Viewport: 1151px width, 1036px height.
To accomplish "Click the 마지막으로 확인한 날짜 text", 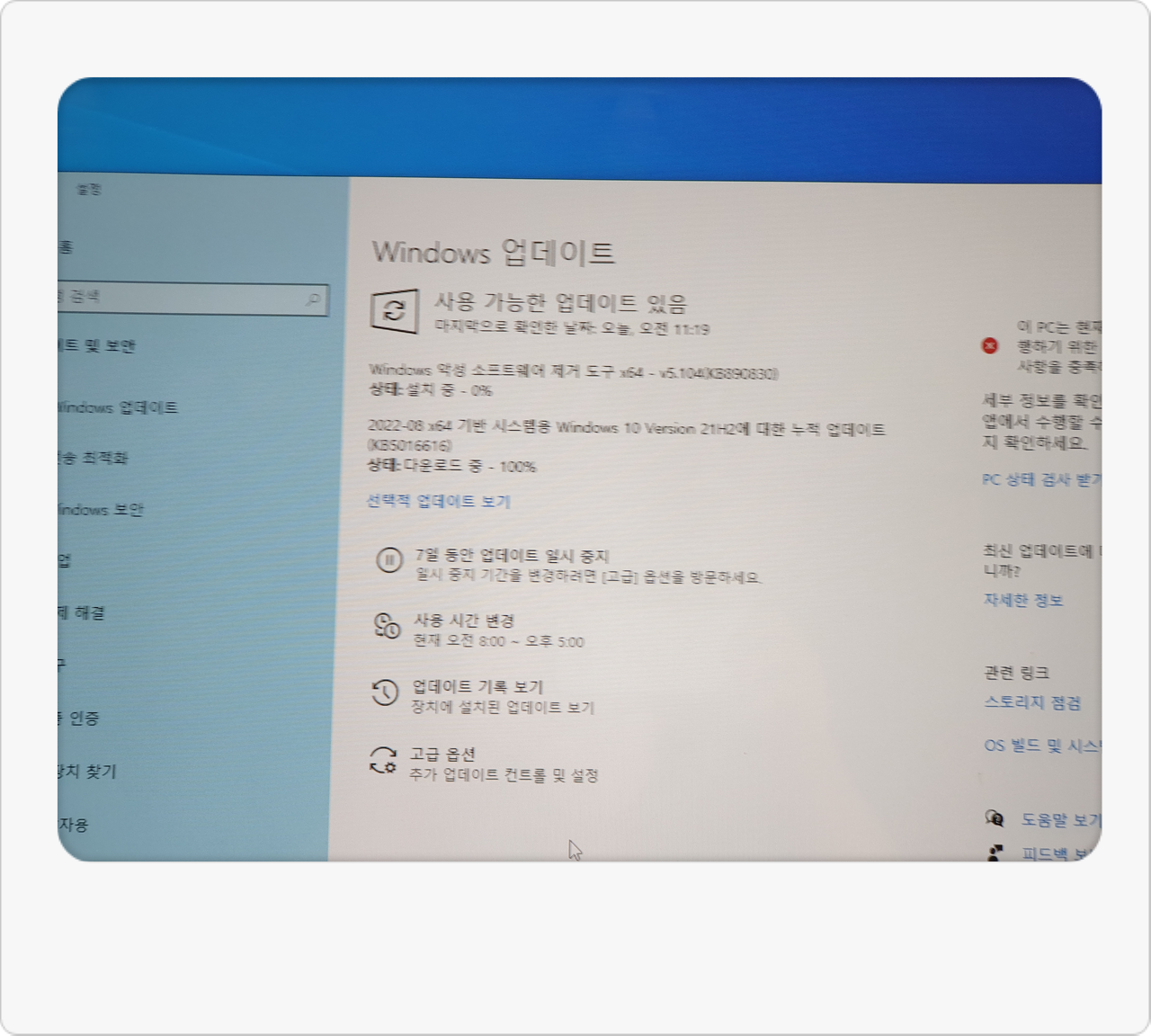I will [x=572, y=327].
